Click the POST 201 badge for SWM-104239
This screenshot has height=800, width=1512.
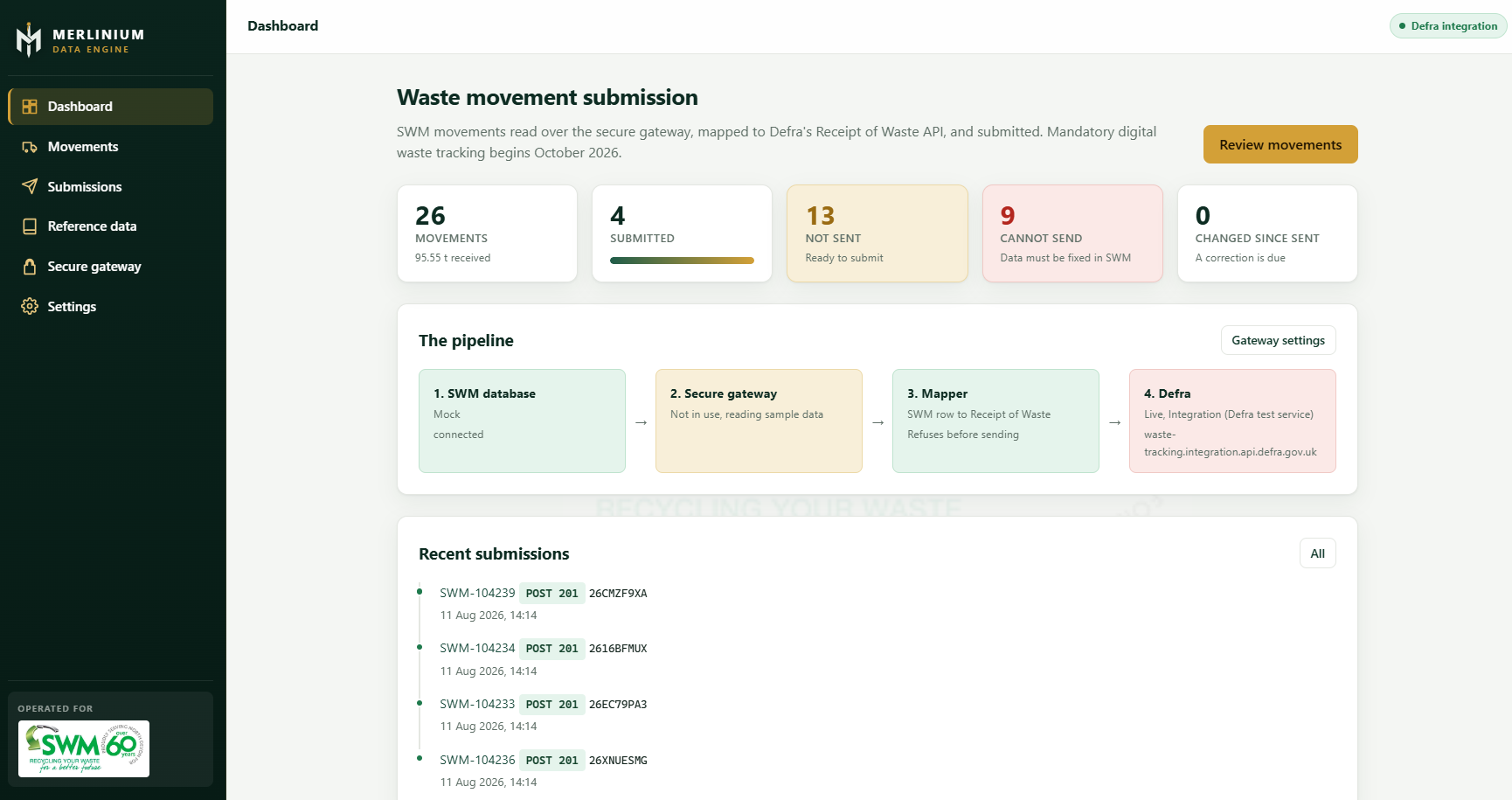click(x=552, y=593)
